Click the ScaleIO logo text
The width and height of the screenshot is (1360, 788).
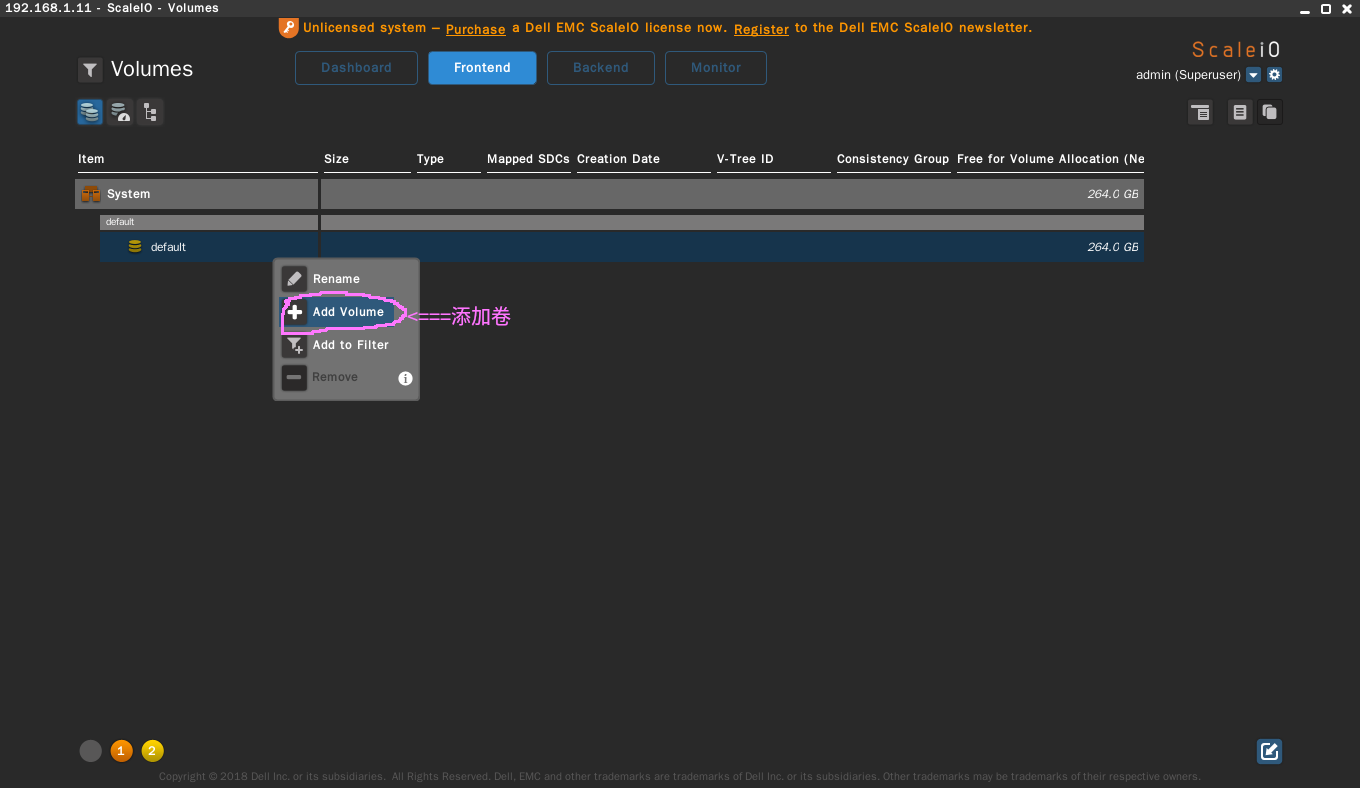[x=1236, y=49]
